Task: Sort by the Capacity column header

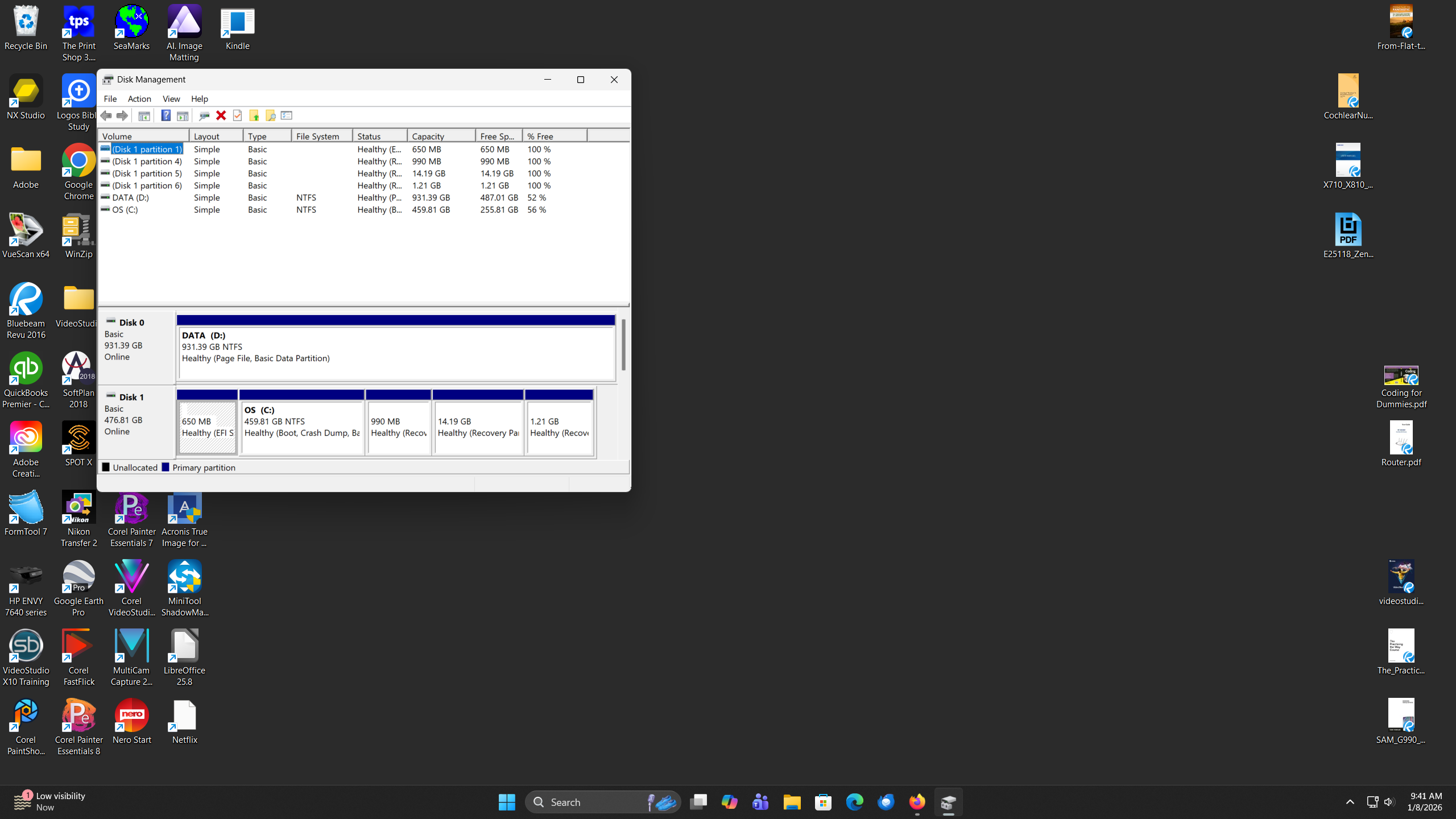Action: coord(441,136)
